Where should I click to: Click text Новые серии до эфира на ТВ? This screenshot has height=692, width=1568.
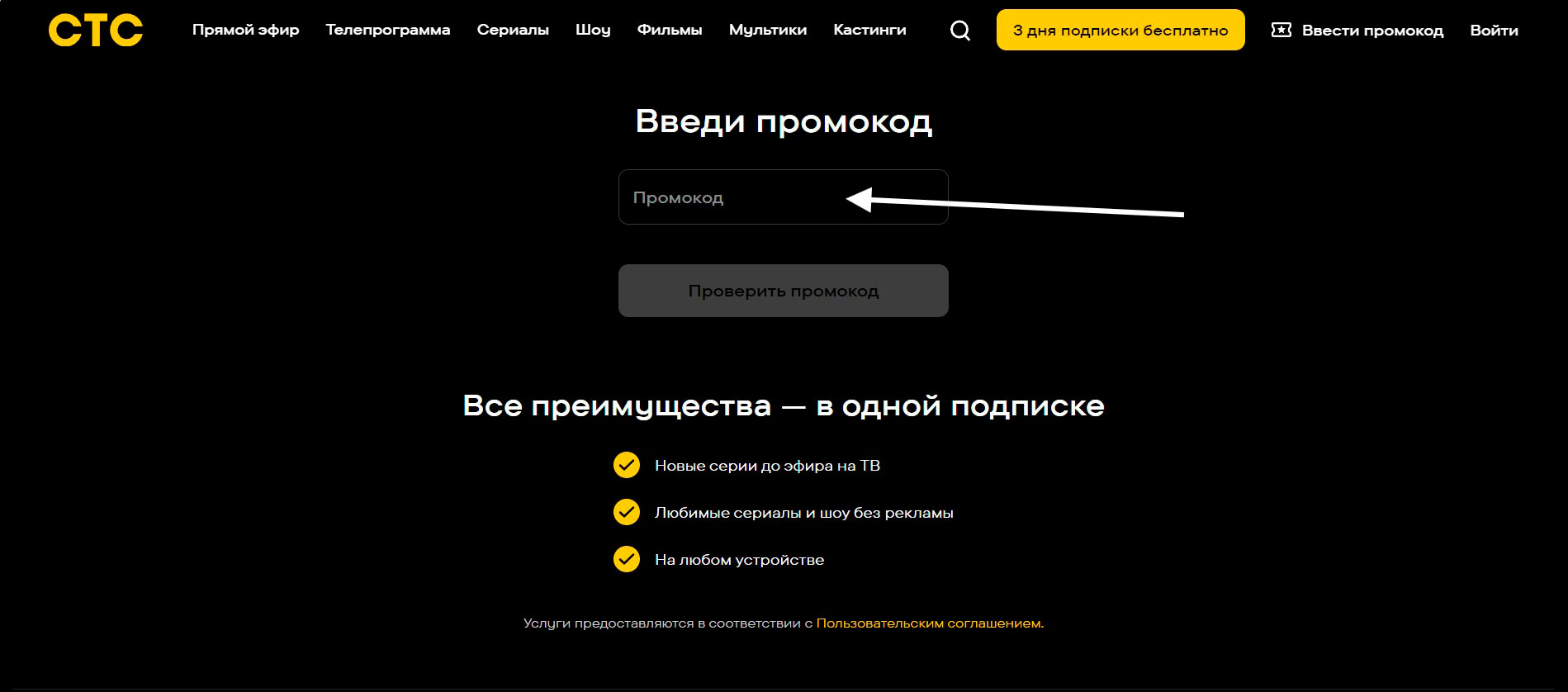[767, 466]
